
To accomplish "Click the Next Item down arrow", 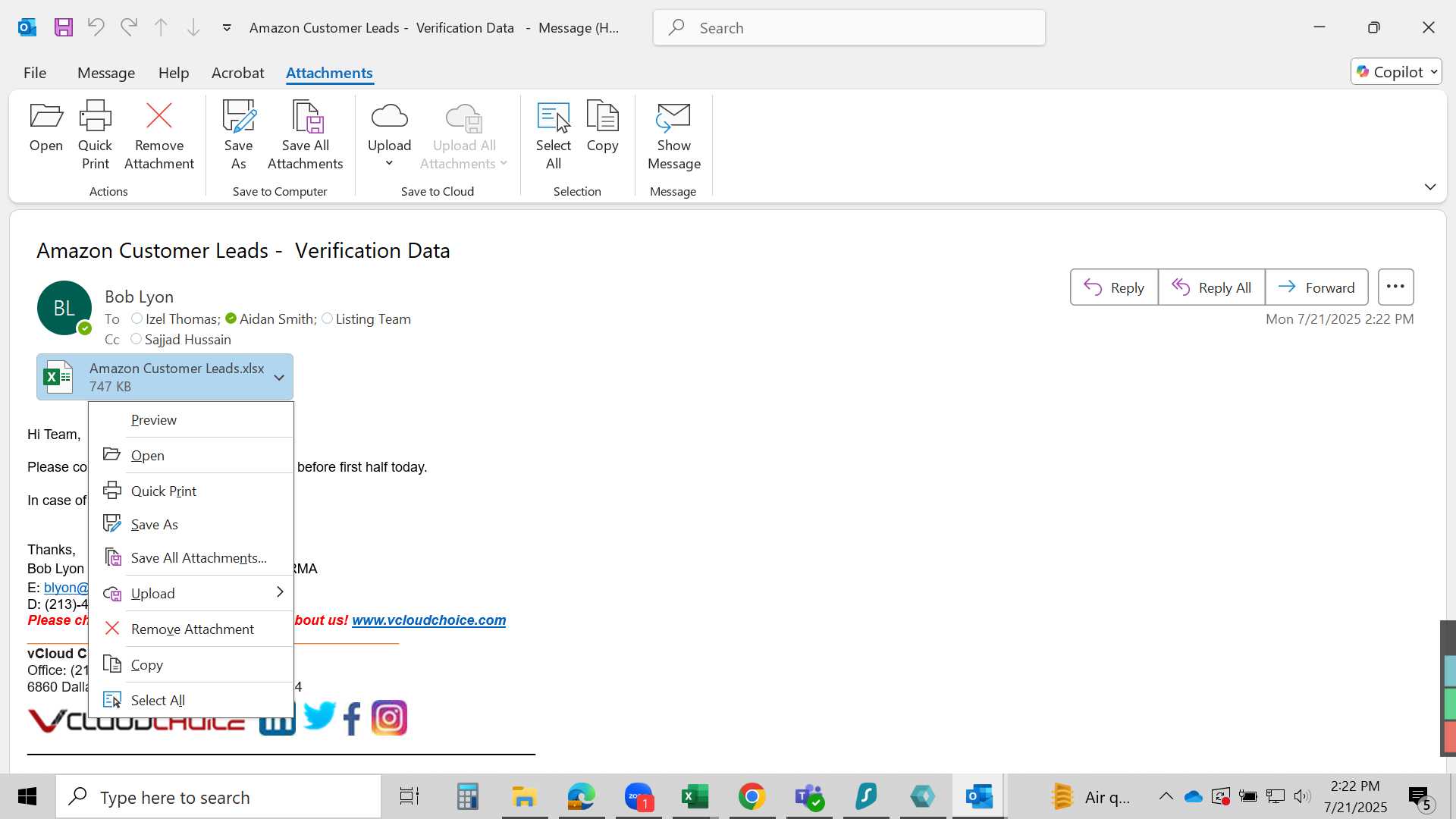I will (193, 28).
